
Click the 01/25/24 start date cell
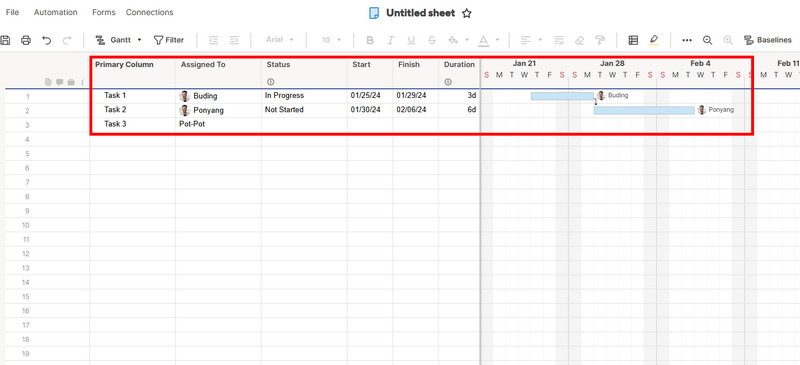point(370,95)
